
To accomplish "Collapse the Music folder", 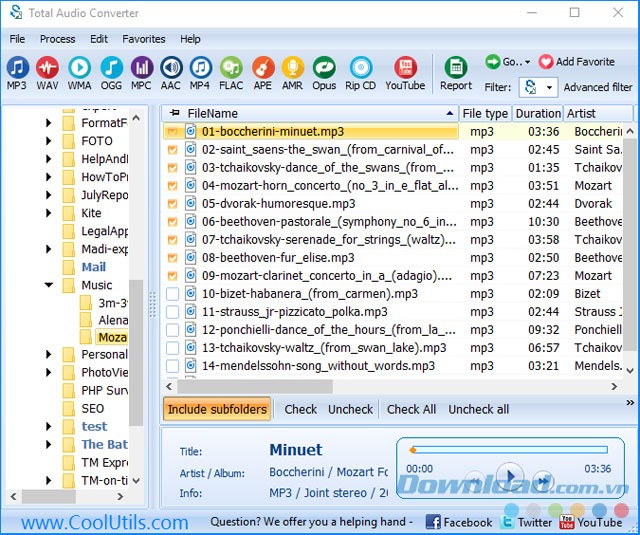I will [49, 285].
